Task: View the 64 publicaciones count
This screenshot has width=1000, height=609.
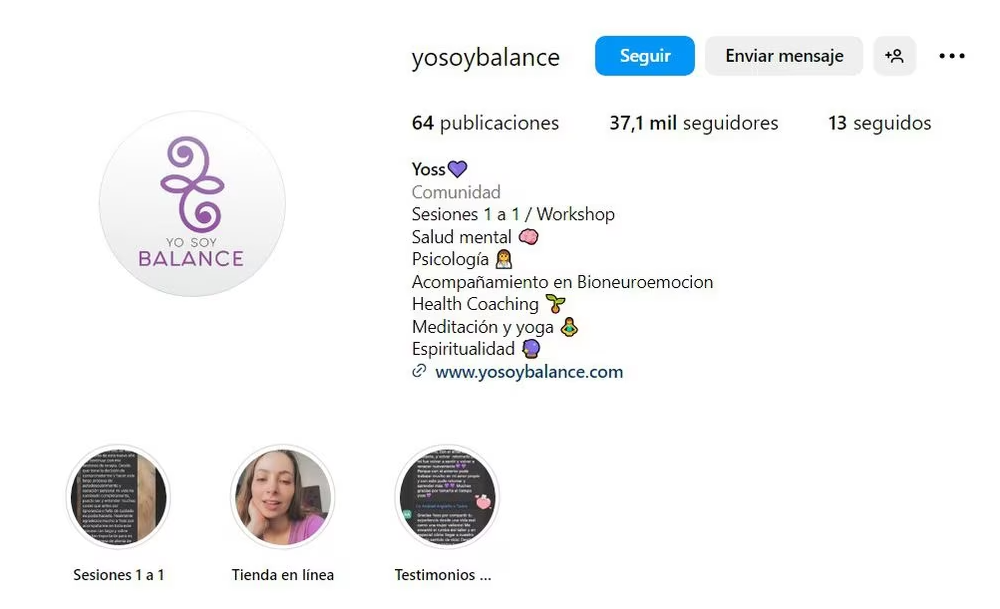Action: [485, 122]
